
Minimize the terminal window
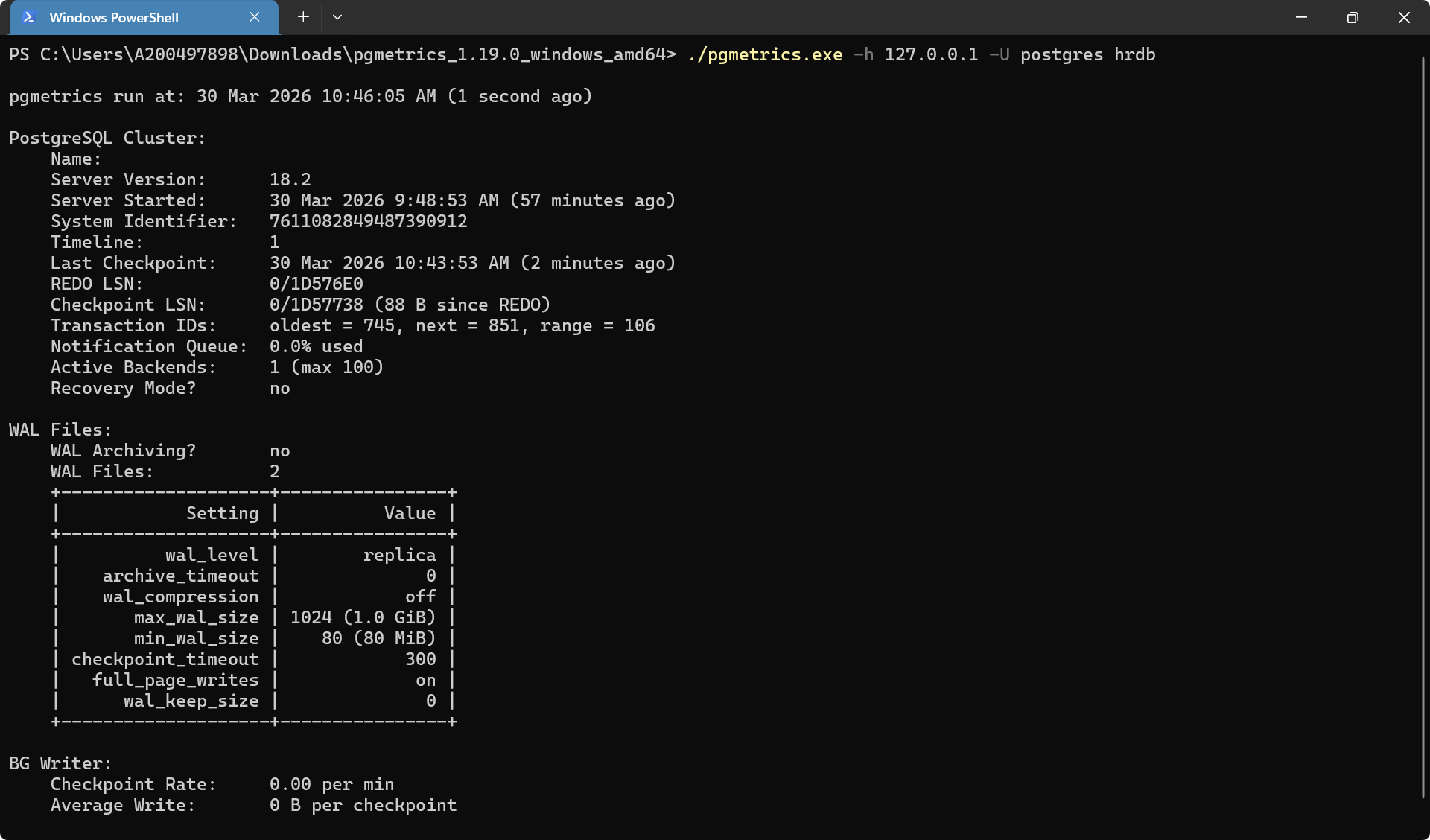click(1301, 17)
